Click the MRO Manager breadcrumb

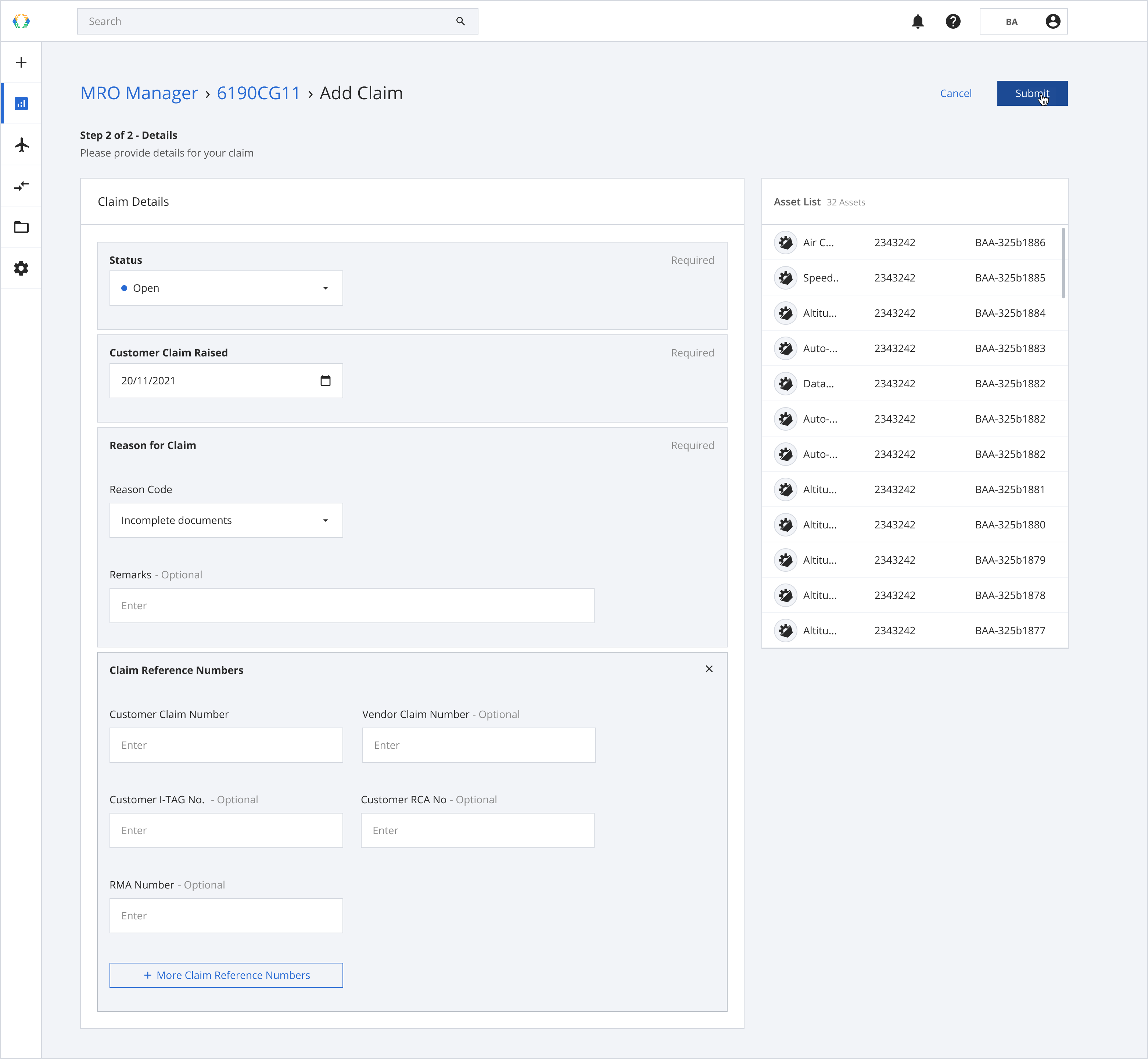(x=139, y=93)
